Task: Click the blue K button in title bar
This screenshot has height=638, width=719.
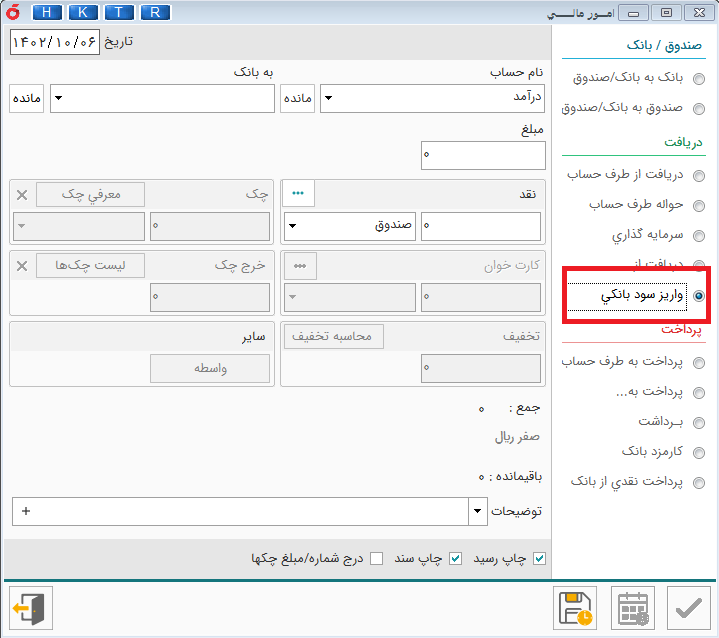Action: click(83, 12)
